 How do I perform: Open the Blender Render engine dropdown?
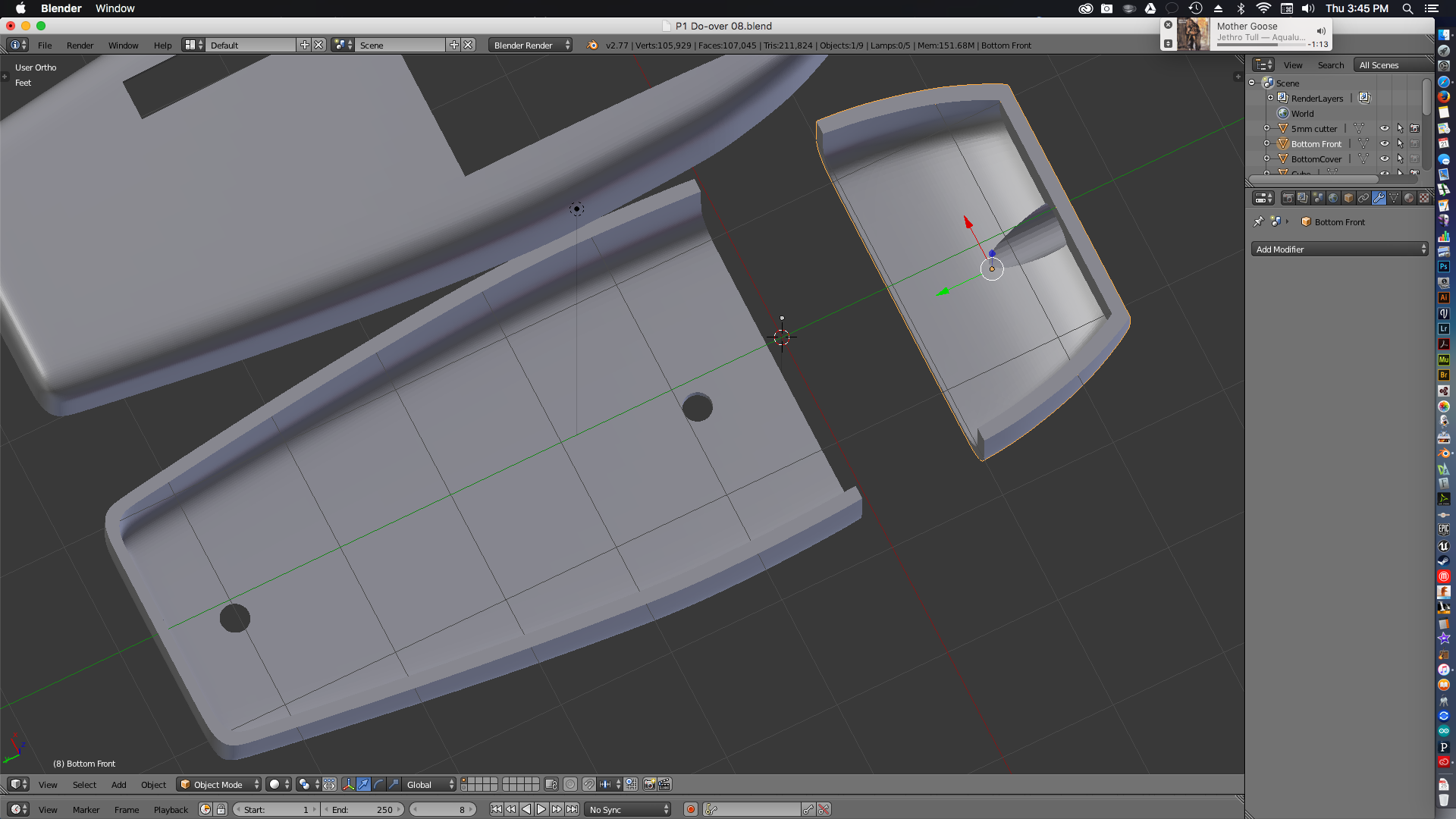tap(531, 45)
